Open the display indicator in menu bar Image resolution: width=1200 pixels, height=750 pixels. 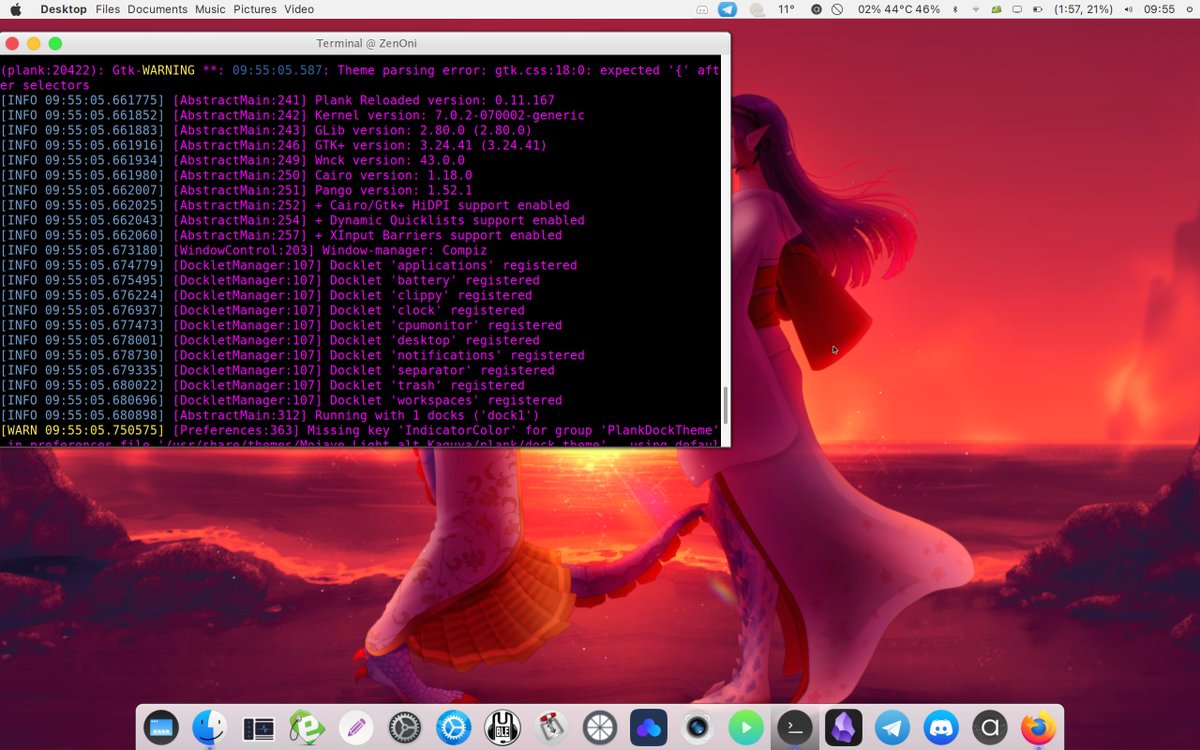(1017, 9)
